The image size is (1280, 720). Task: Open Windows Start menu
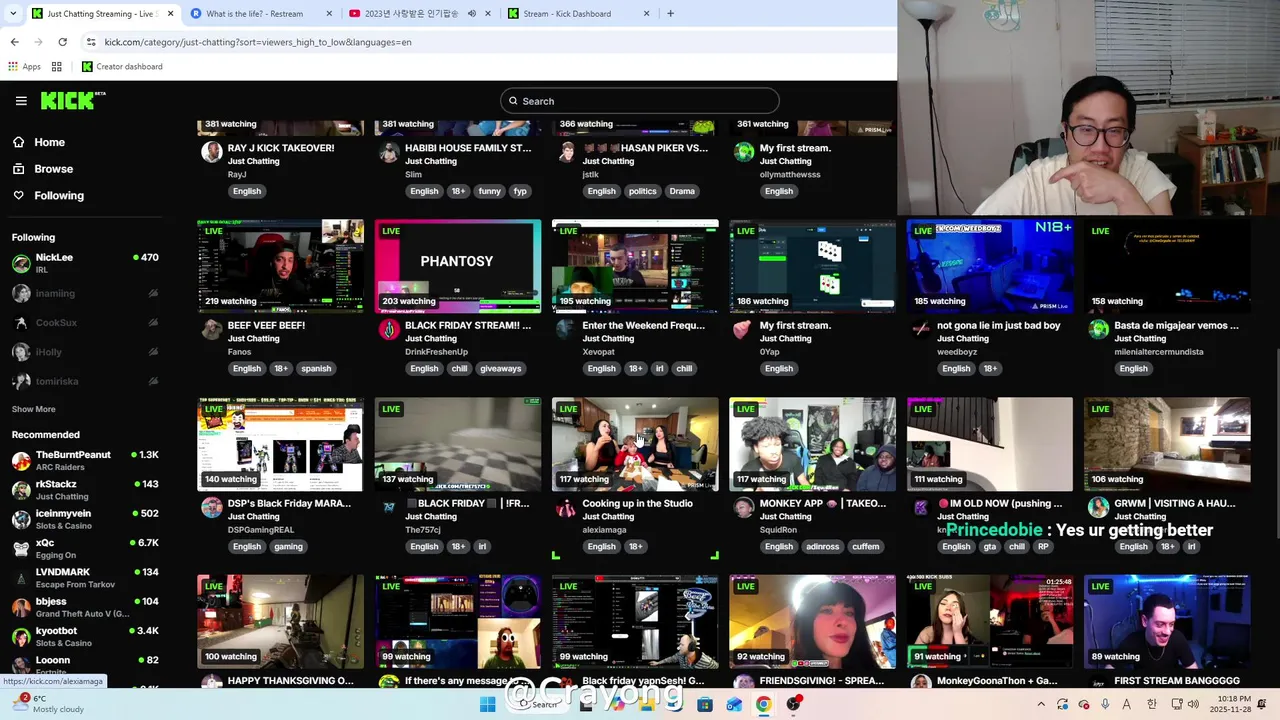(487, 704)
